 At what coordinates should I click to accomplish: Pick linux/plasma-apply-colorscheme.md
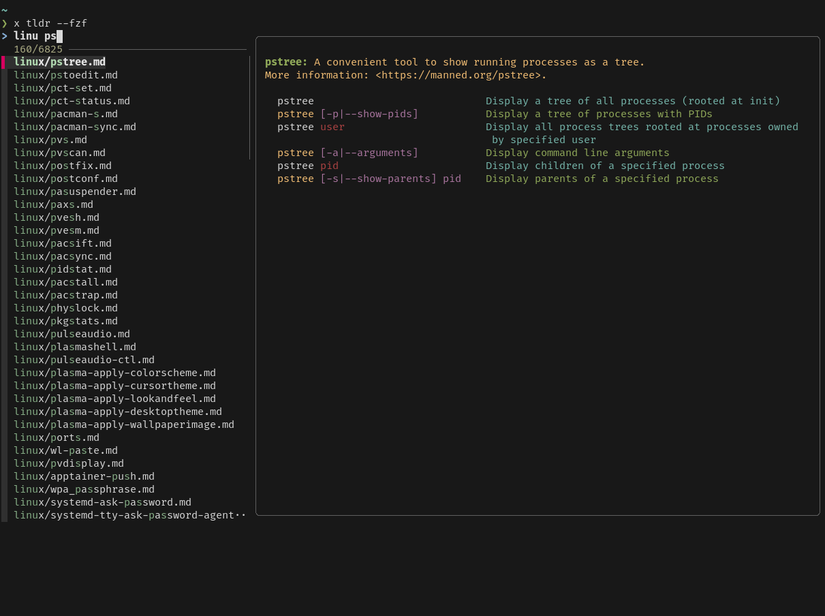(115, 373)
